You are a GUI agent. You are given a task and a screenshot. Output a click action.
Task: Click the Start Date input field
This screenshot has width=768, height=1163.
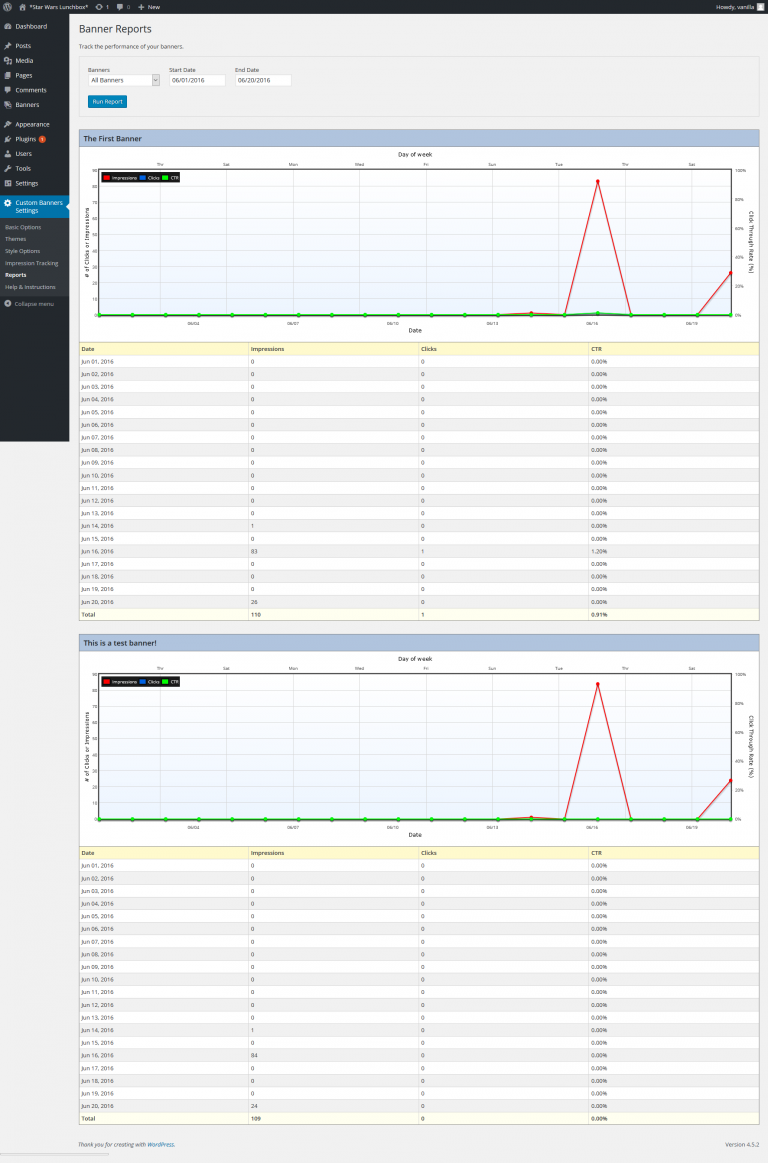point(196,80)
